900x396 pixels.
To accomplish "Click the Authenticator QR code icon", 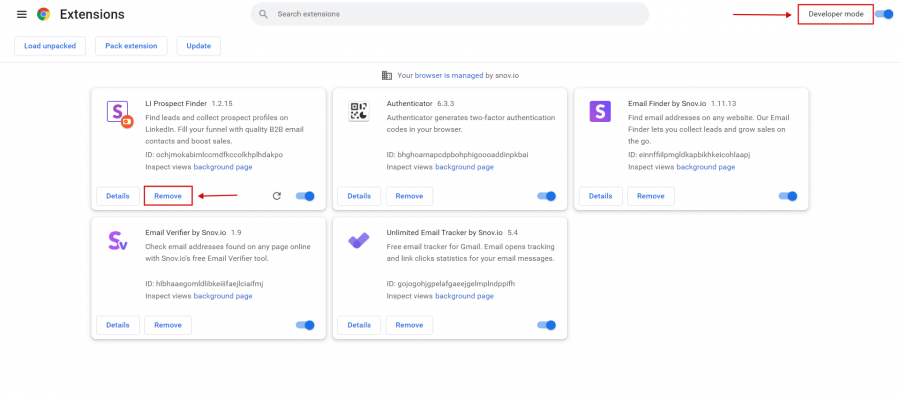I will pos(359,111).
